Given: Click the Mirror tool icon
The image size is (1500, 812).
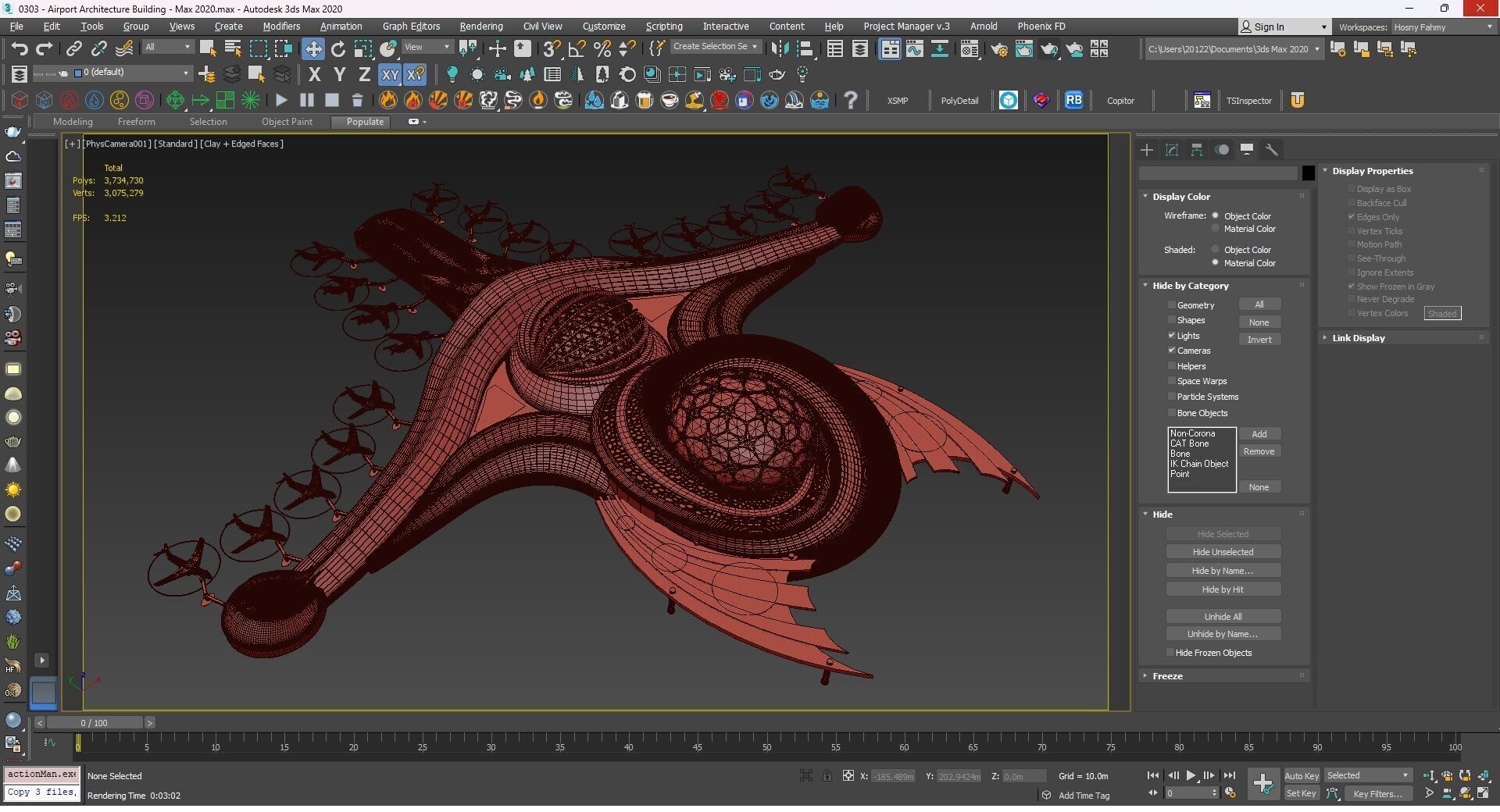Looking at the screenshot, I should tap(780, 48).
